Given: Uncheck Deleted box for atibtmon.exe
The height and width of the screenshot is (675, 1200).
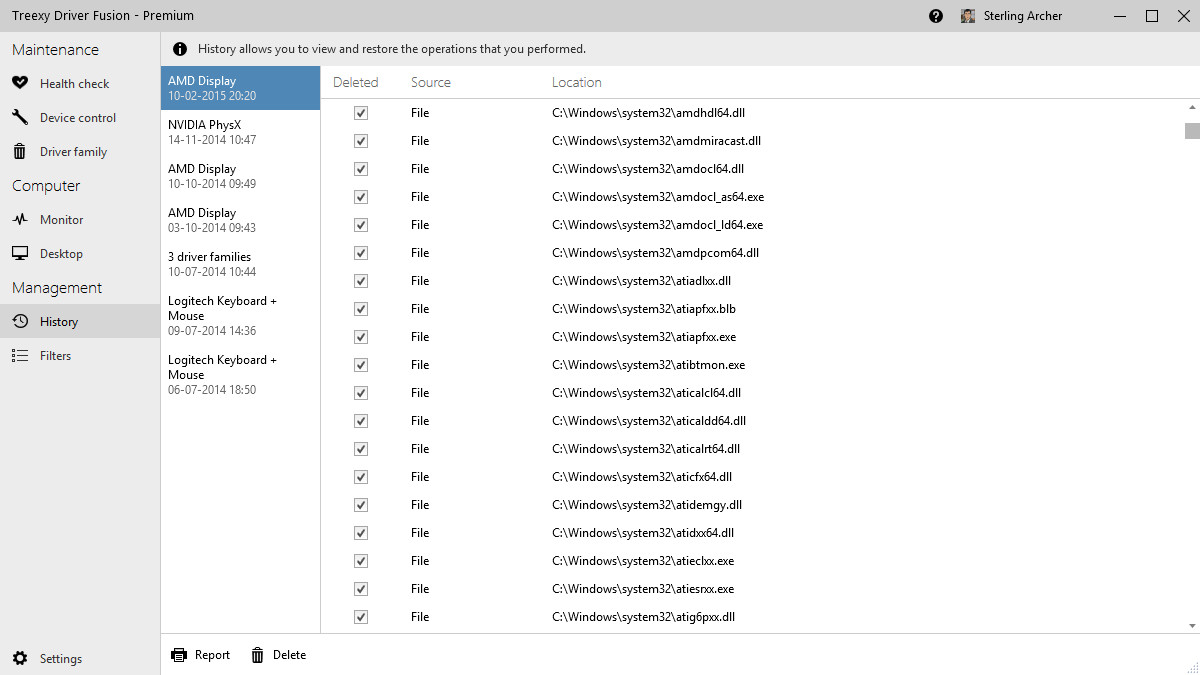Looking at the screenshot, I should click(x=361, y=365).
